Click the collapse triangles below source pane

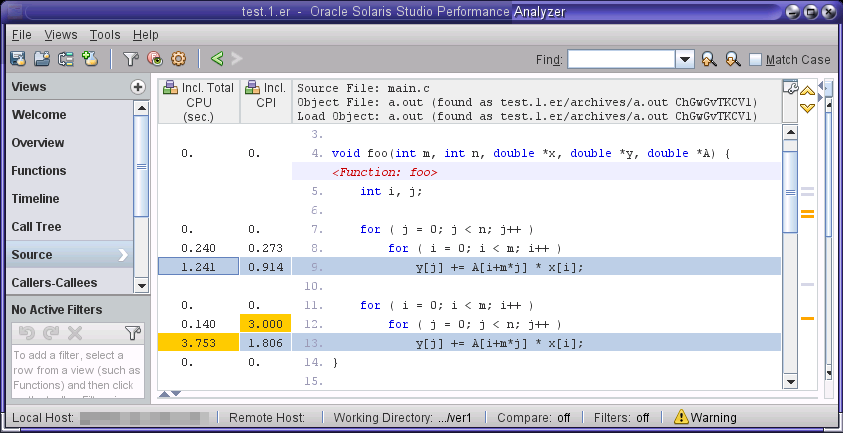coord(170,394)
